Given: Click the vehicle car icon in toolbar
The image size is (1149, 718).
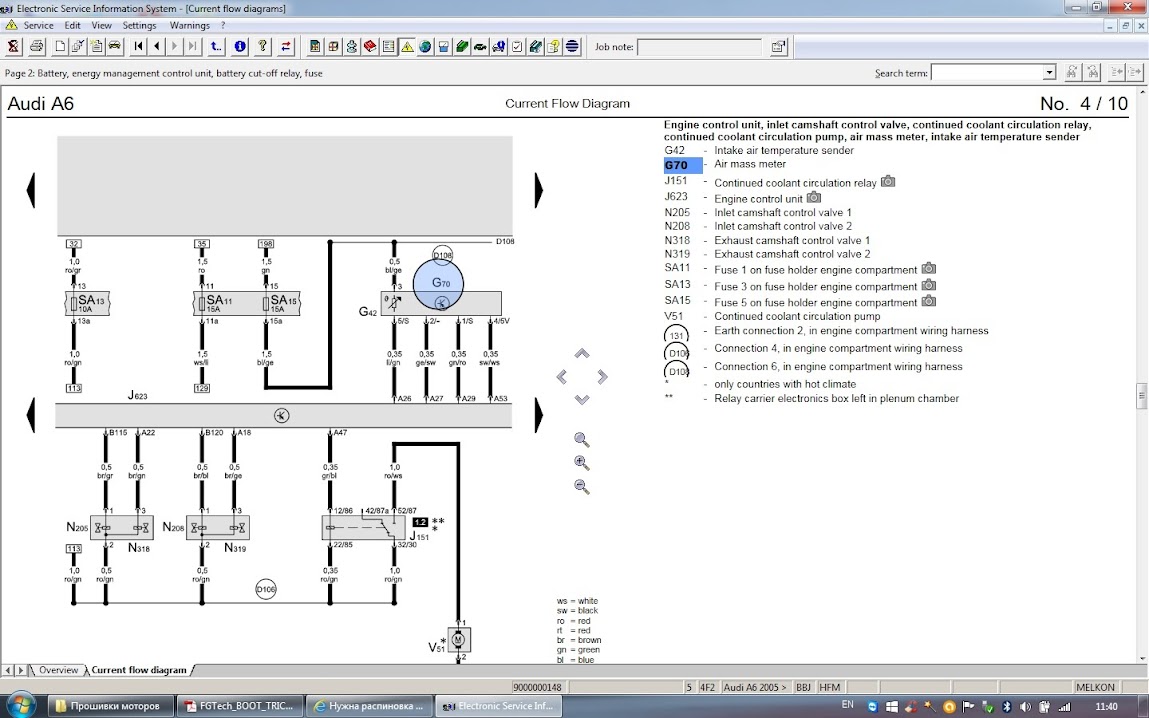Looking at the screenshot, I should (115, 46).
